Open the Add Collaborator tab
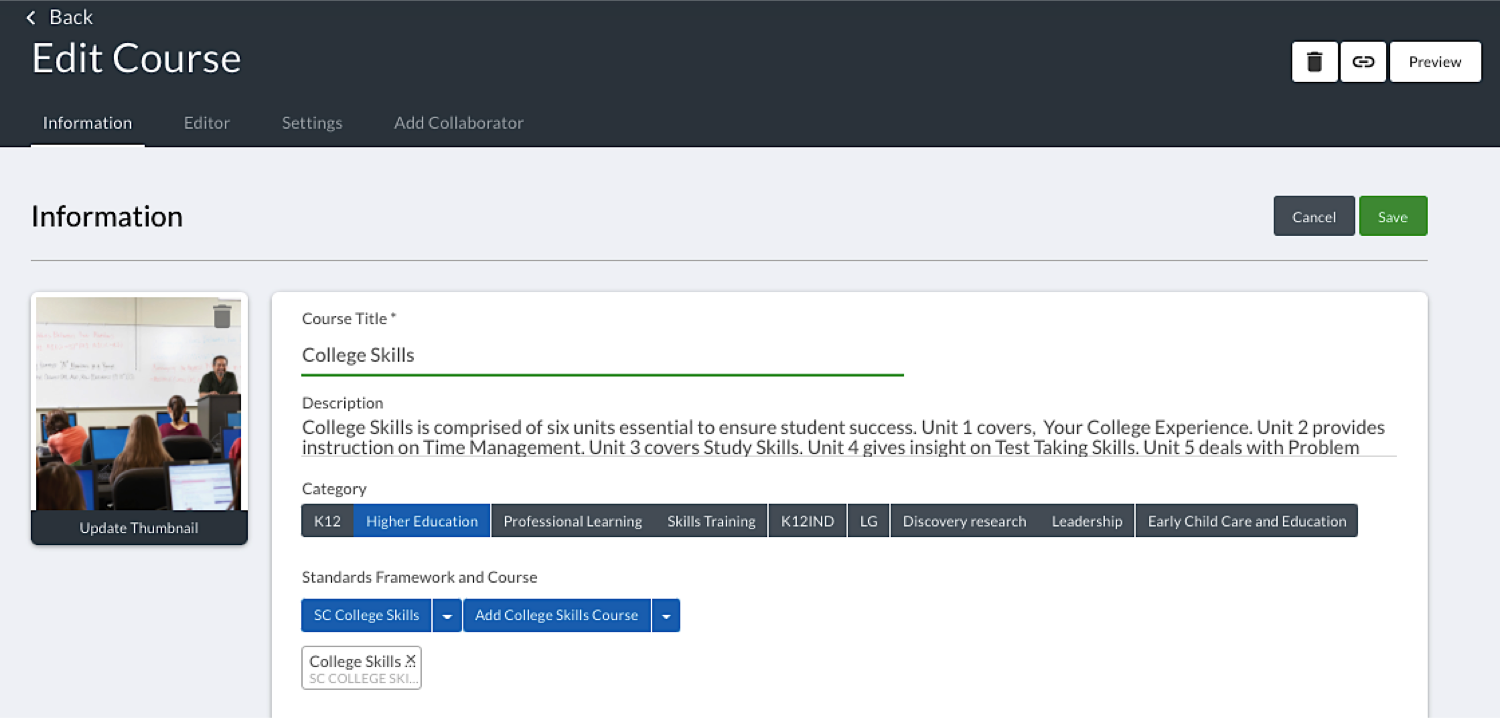Image resolution: width=1500 pixels, height=718 pixels. tap(458, 122)
